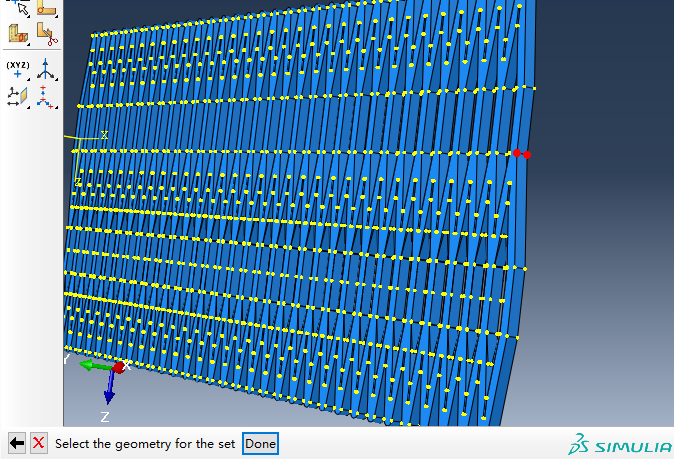This screenshot has height=459, width=674.
Task: Select the L-shape with scissors tool
Action: click(47, 34)
